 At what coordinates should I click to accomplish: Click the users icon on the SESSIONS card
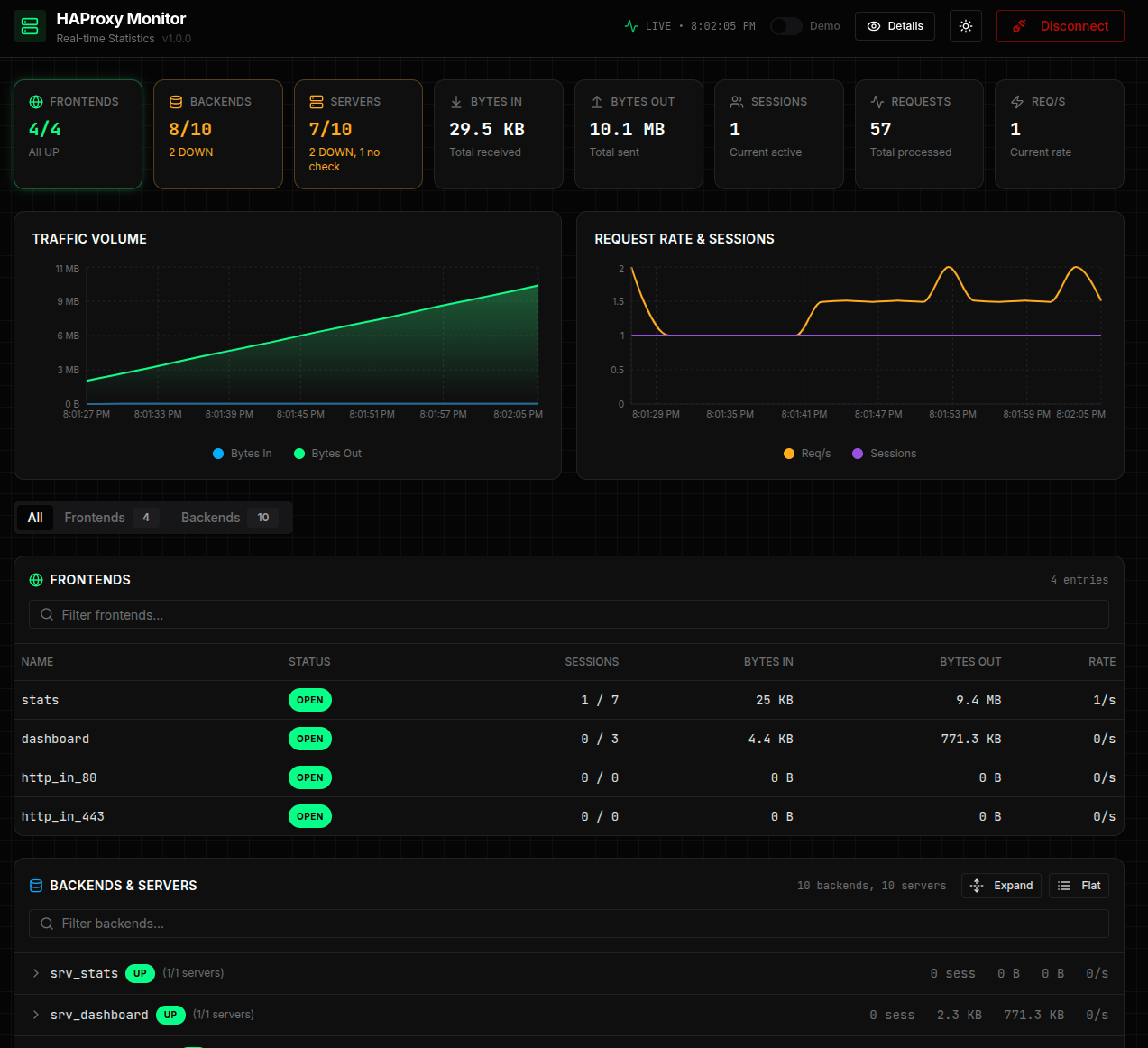click(x=735, y=101)
